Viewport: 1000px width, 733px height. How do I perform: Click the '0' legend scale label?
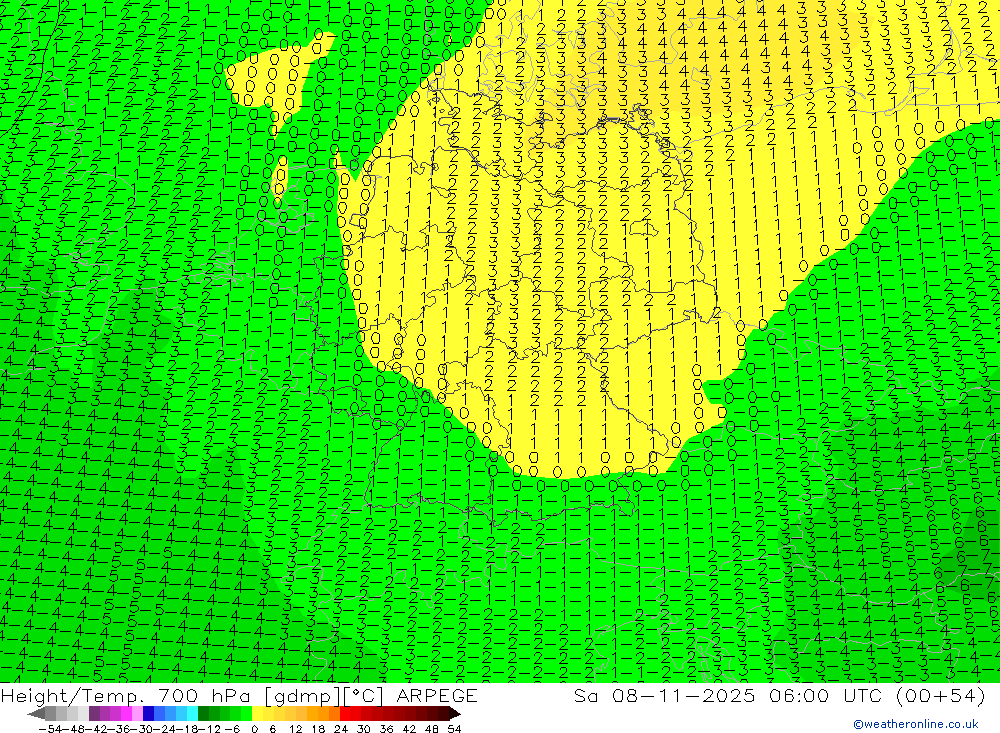tap(254, 729)
